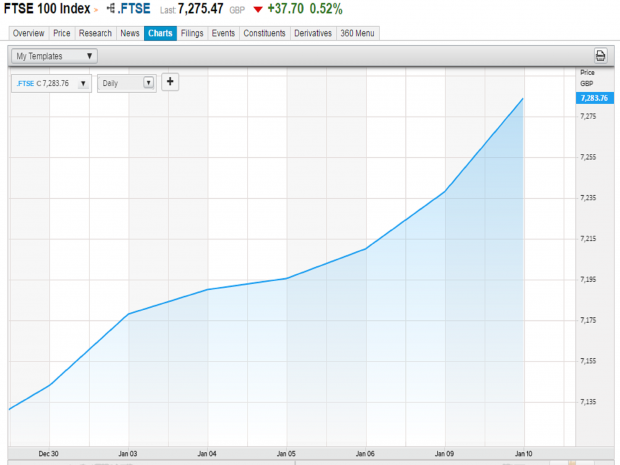The image size is (620, 465).
Task: Click the Dec 30 date label
Action: tap(49, 454)
